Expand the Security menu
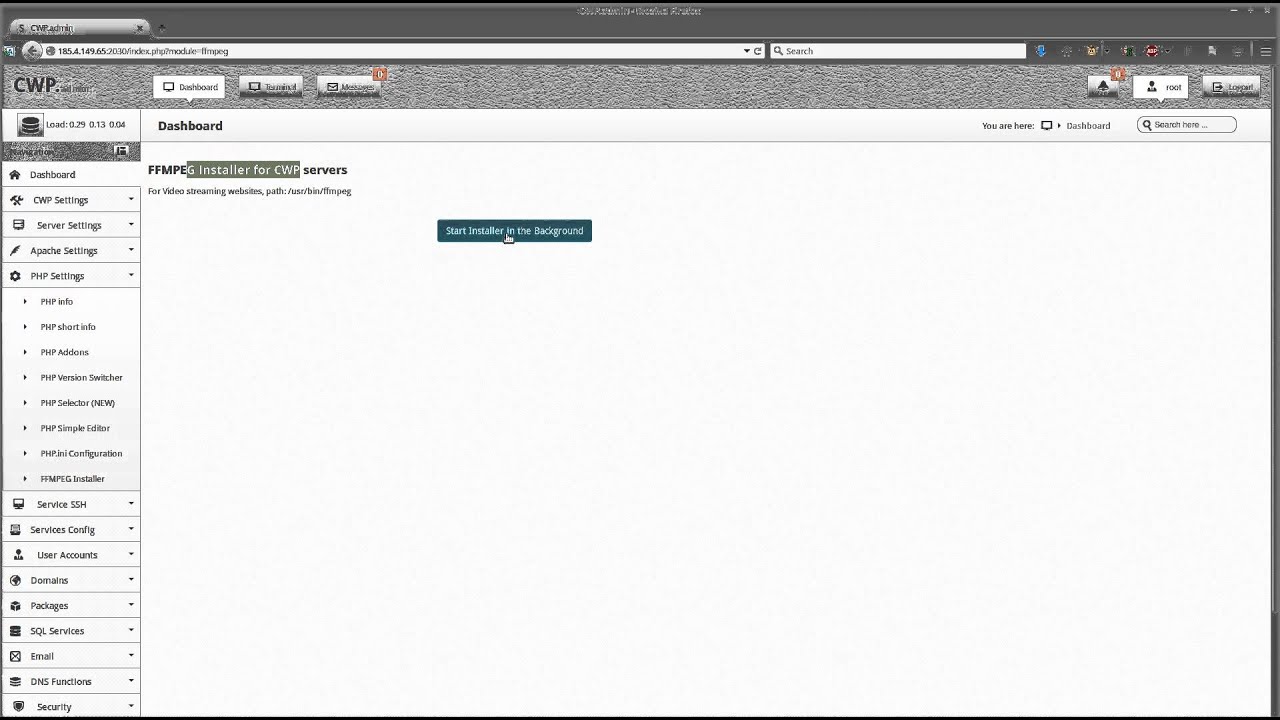 click(70, 707)
